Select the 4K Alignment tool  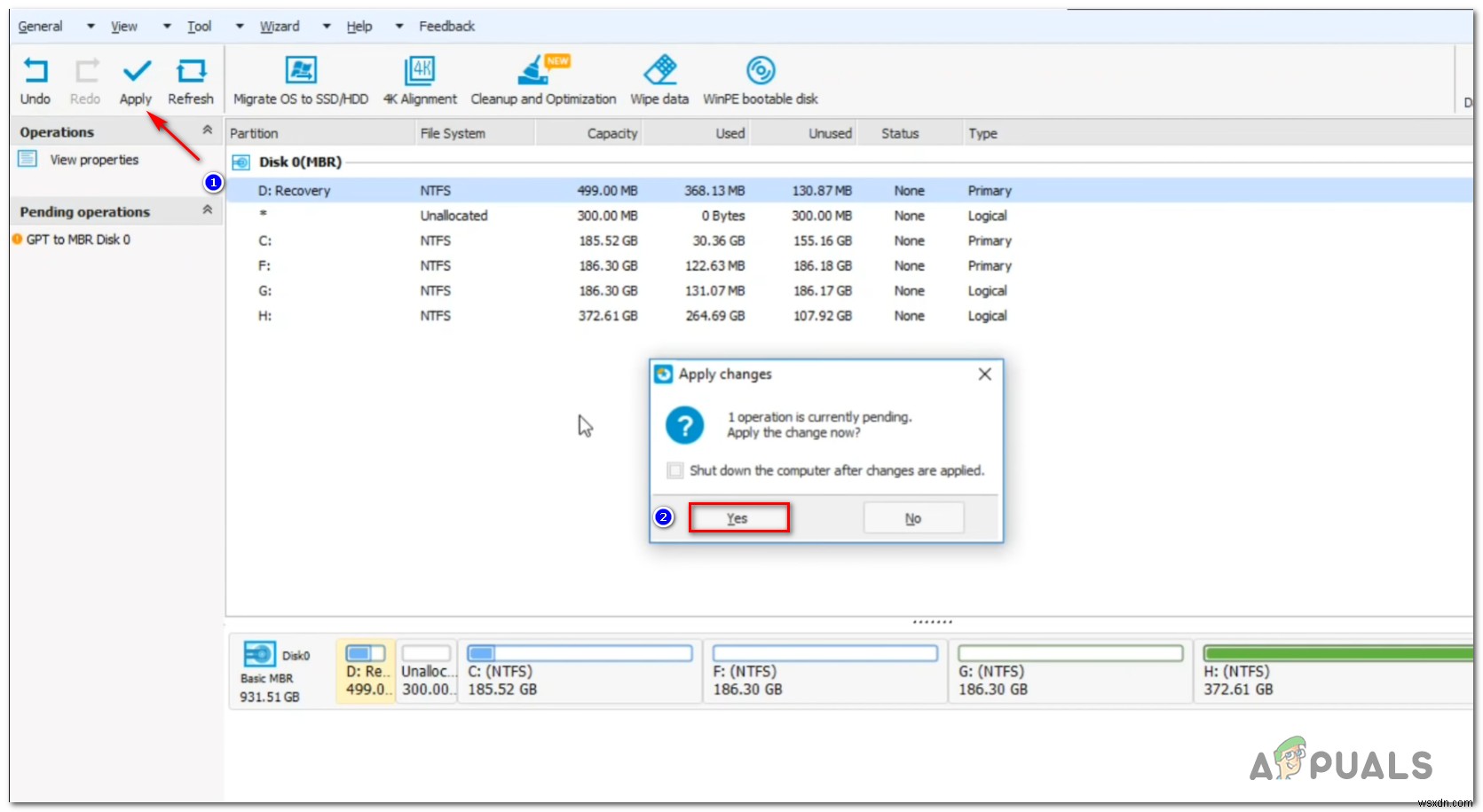pos(420,80)
